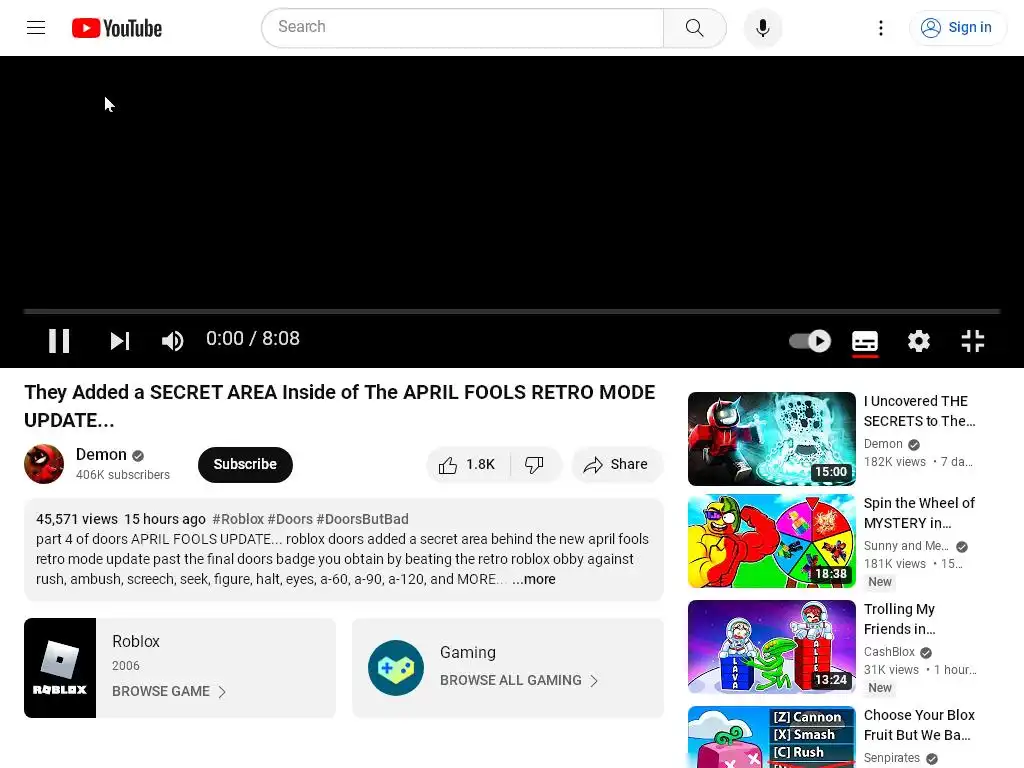Start voice search with microphone

pyautogui.click(x=762, y=28)
